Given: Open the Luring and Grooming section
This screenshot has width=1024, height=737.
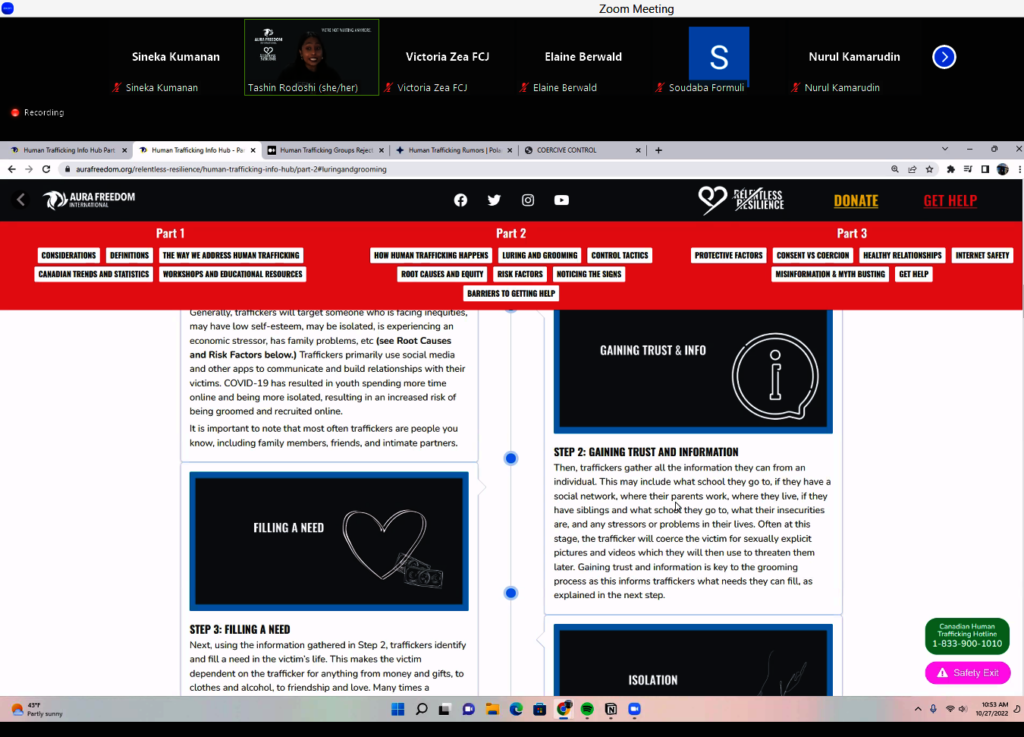Looking at the screenshot, I should 539,255.
